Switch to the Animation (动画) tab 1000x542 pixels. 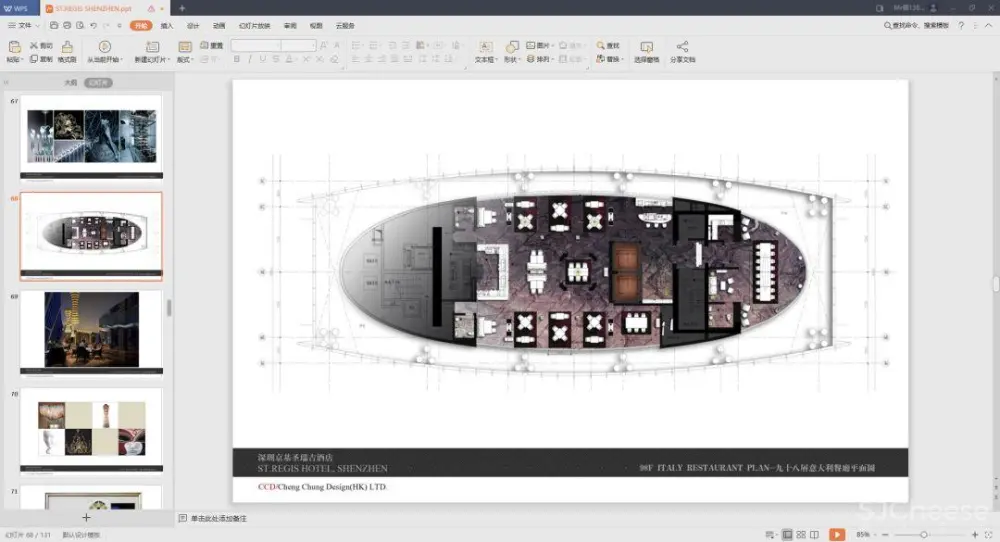pos(218,25)
